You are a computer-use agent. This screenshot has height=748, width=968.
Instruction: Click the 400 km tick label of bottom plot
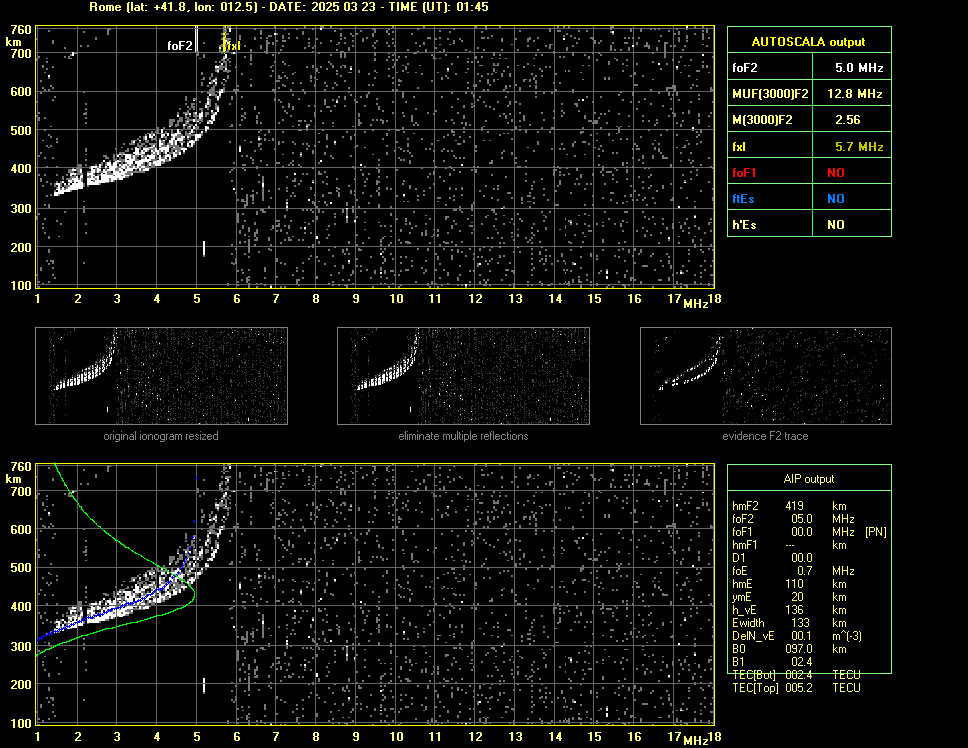21,607
